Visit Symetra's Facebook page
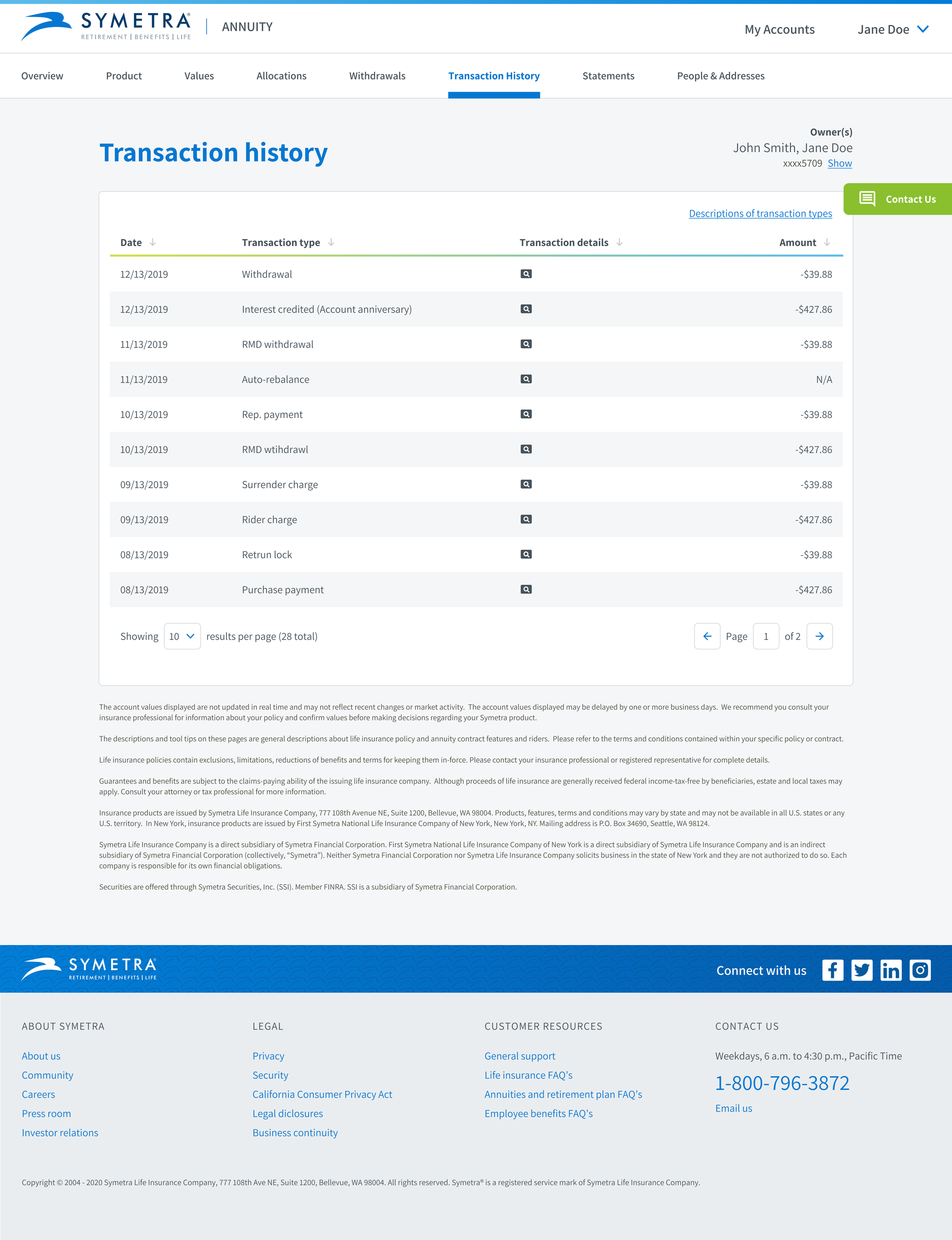Screen dimensions: 952x1240 pyautogui.click(x=833, y=970)
